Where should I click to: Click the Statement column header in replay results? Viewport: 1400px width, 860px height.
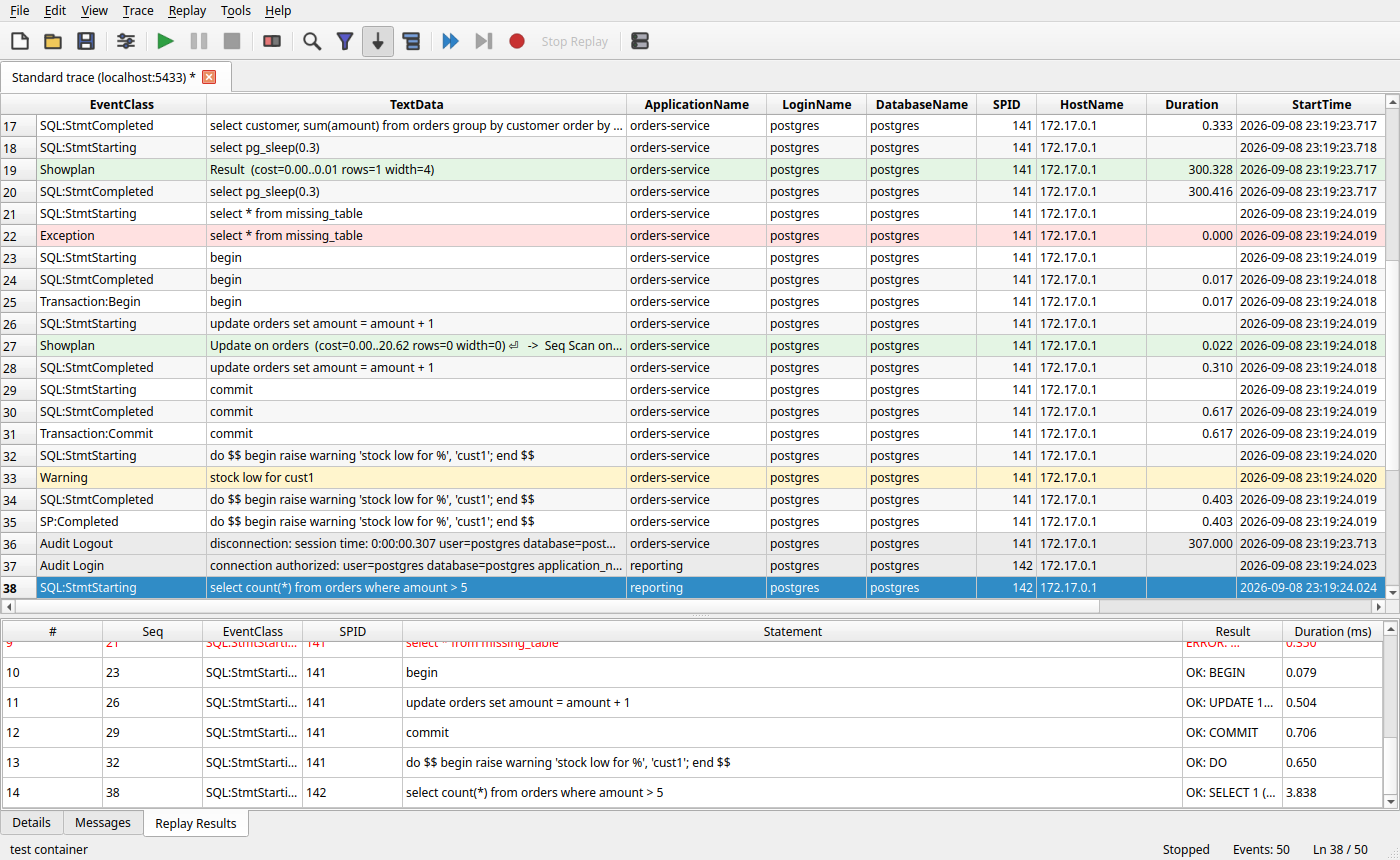(792, 631)
